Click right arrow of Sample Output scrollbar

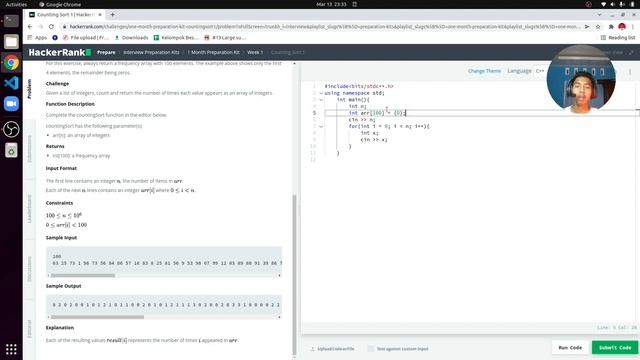(x=280, y=317)
